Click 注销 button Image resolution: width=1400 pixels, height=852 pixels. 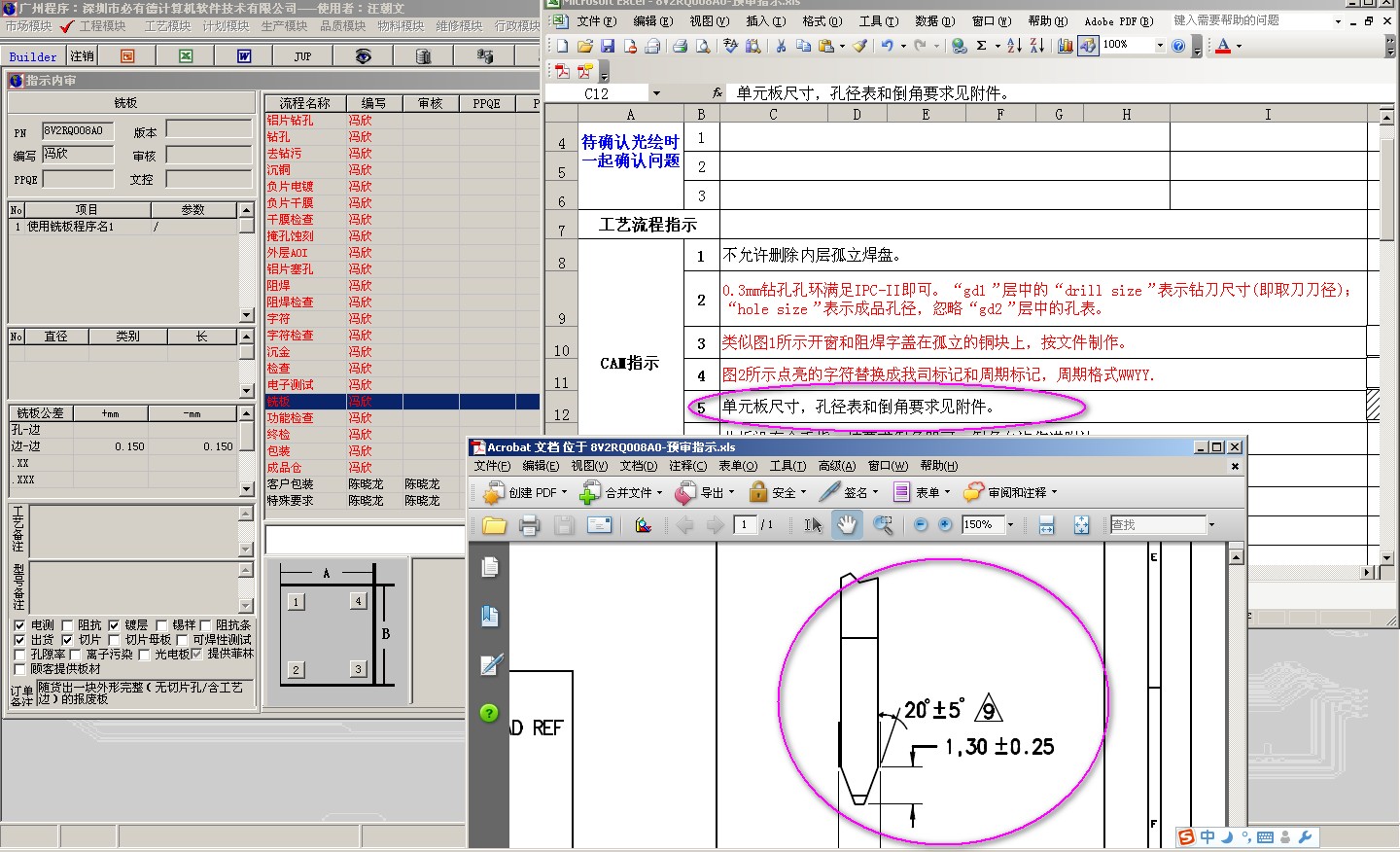point(83,56)
